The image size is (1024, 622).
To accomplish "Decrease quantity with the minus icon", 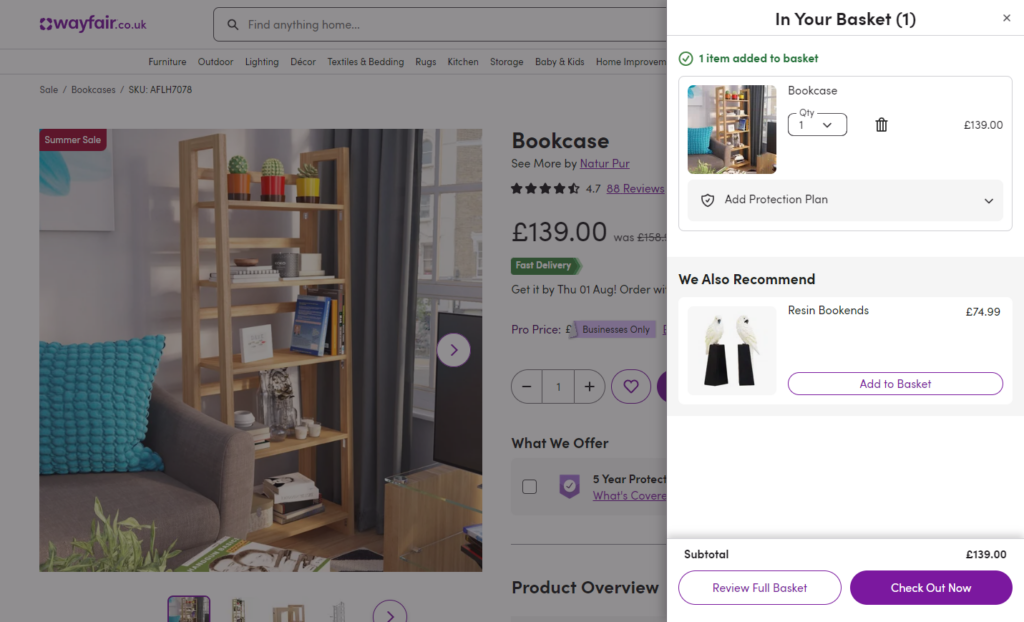I will tap(527, 386).
